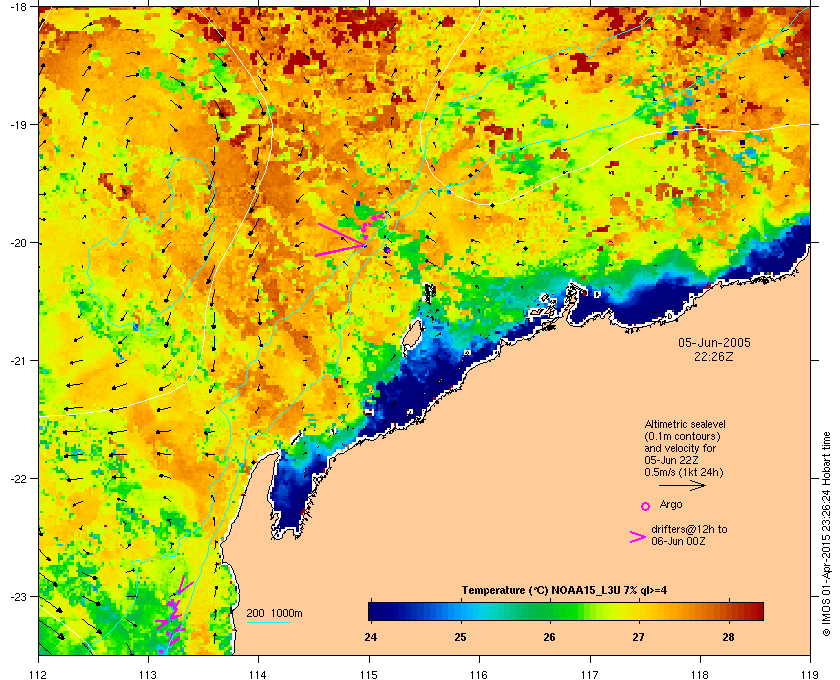This screenshot has width=840, height=680.
Task: Click the latitude label -19
Action: (18, 125)
